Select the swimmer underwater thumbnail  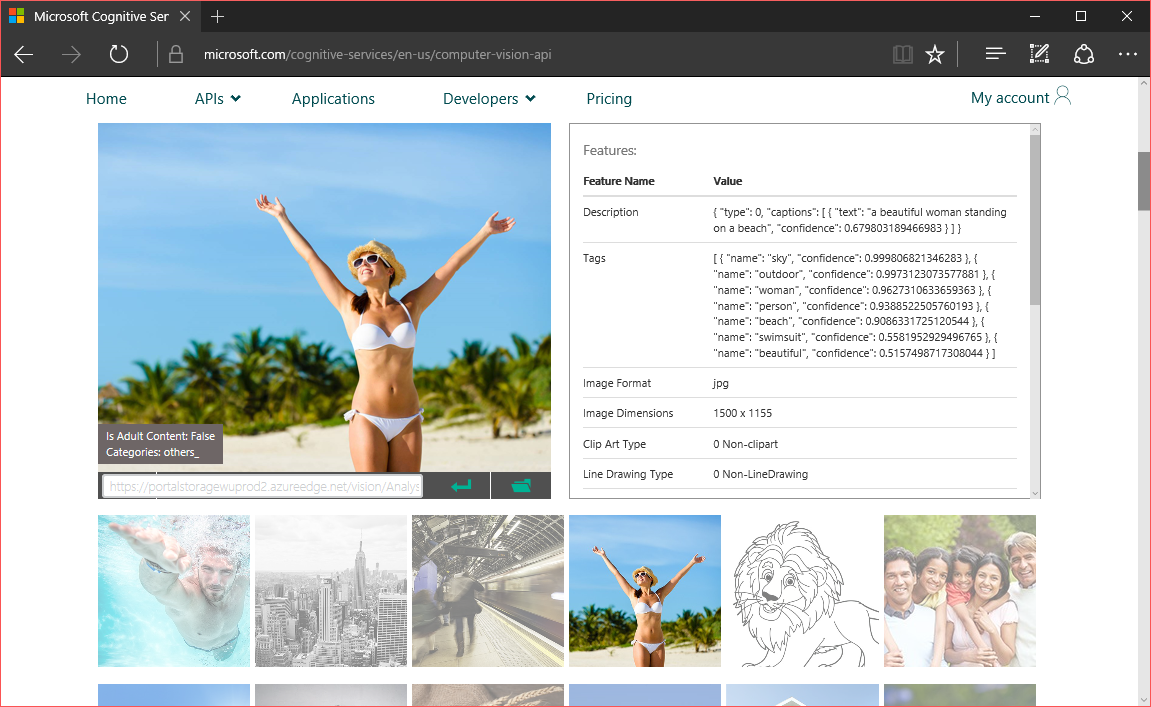point(174,591)
